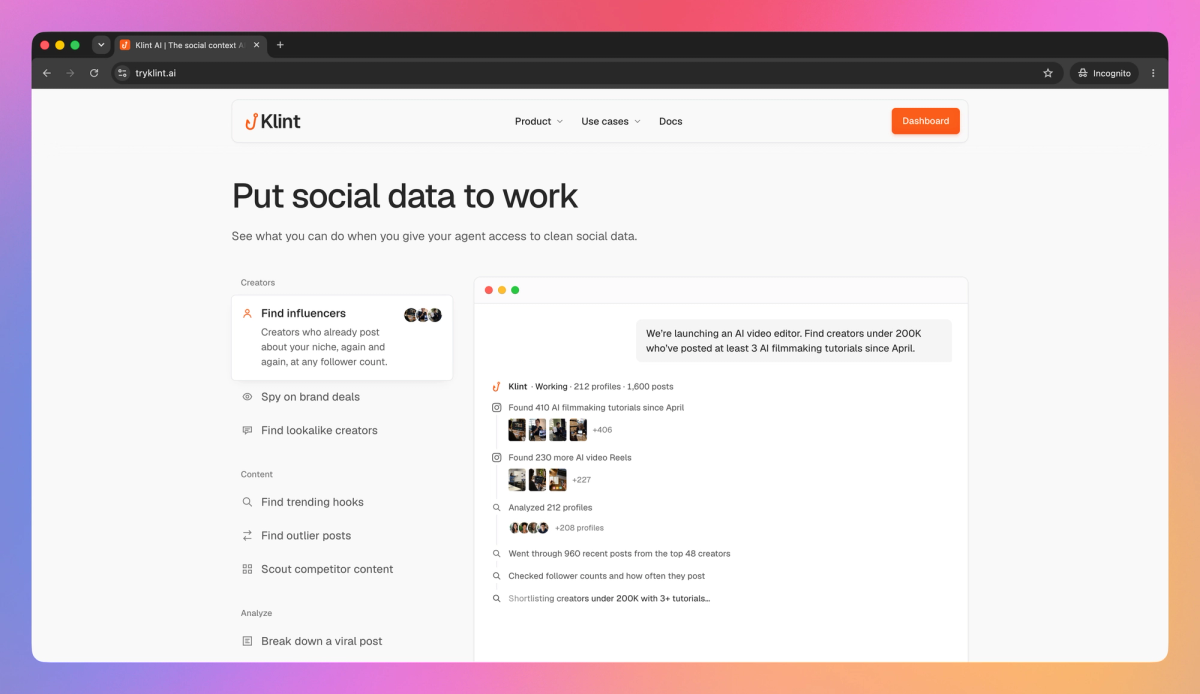The height and width of the screenshot is (694, 1200).
Task: Click the magnifier icon beside Find trending hooks
Action: click(247, 502)
